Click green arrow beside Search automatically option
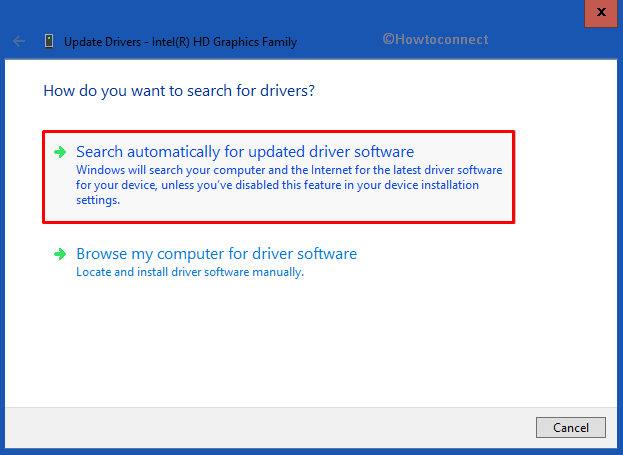This screenshot has height=455, width=623. [60, 152]
